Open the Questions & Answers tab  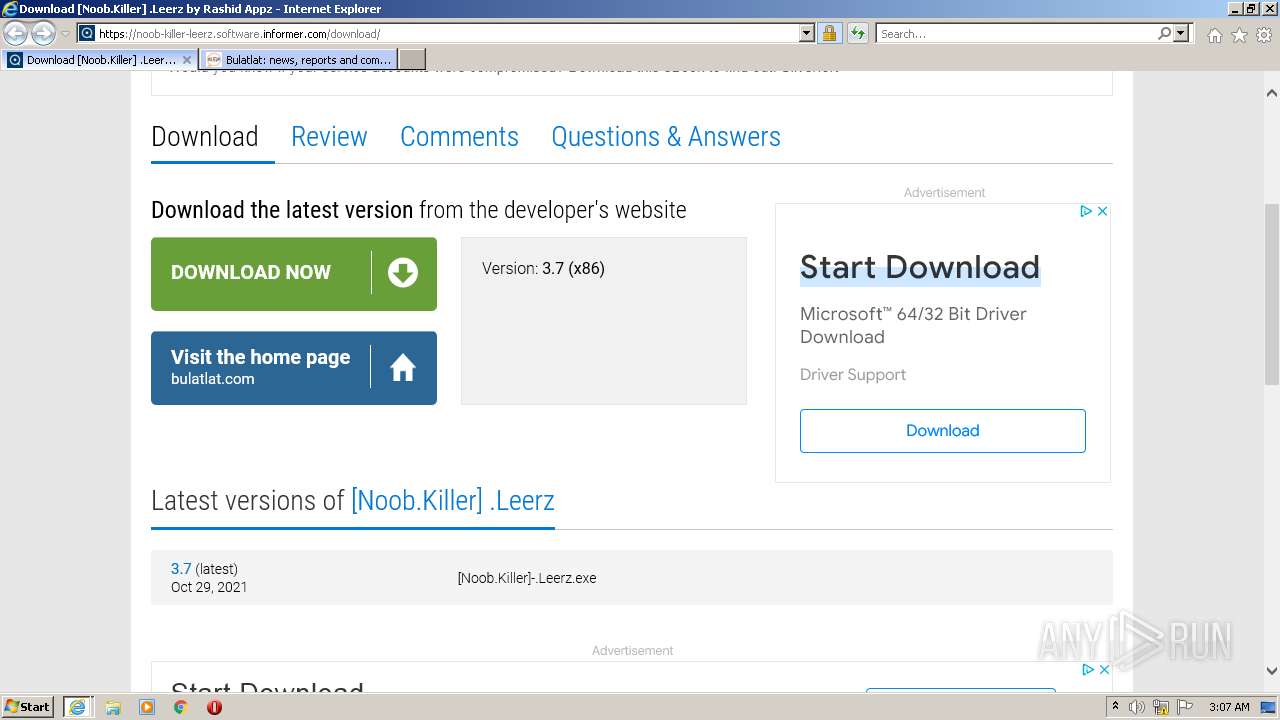[666, 136]
